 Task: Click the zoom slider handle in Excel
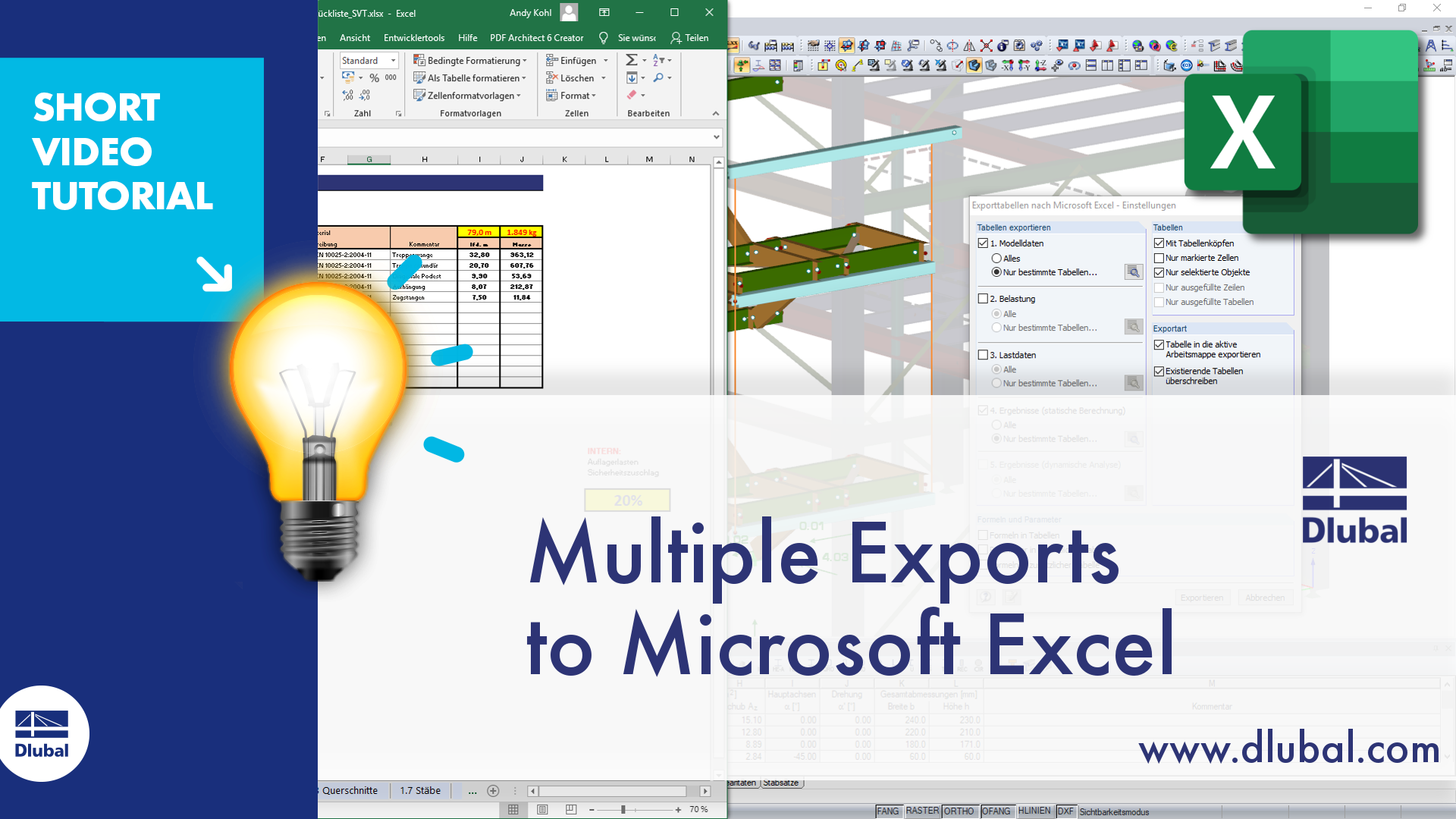pos(623,810)
